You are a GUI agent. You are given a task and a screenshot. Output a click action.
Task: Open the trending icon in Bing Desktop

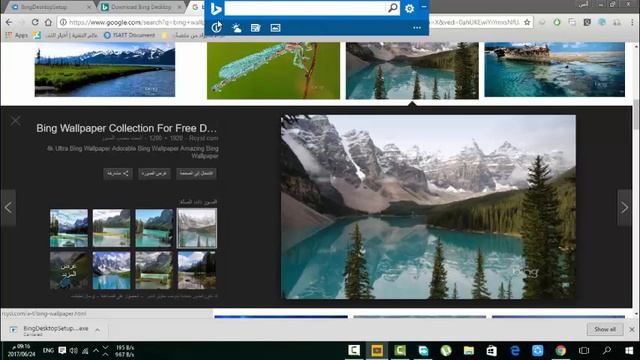tap(217, 27)
